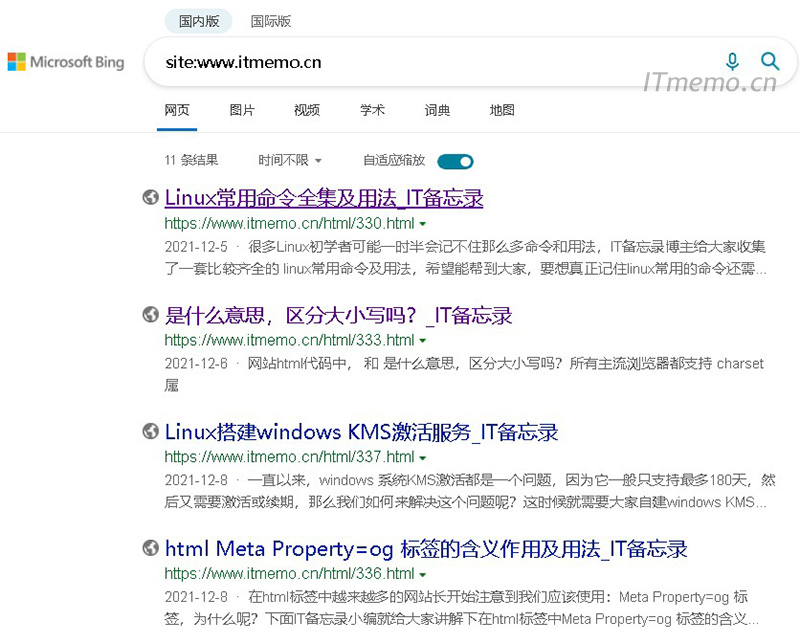Image resolution: width=800 pixels, height=643 pixels.
Task: Open html Meta Property=og result link
Action: (x=426, y=549)
